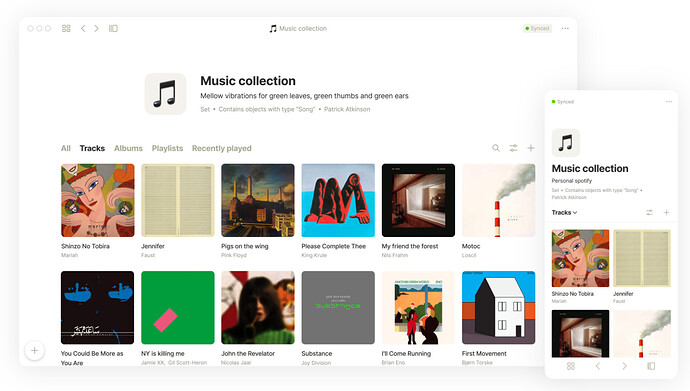
Task: Click the 'Pink Floyd' artist label
Action: 234,255
